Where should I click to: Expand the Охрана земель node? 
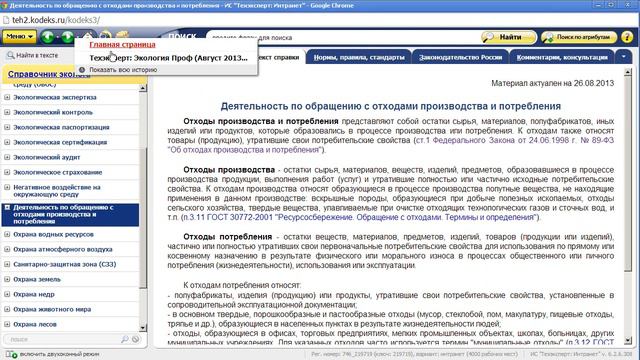pos(7,279)
